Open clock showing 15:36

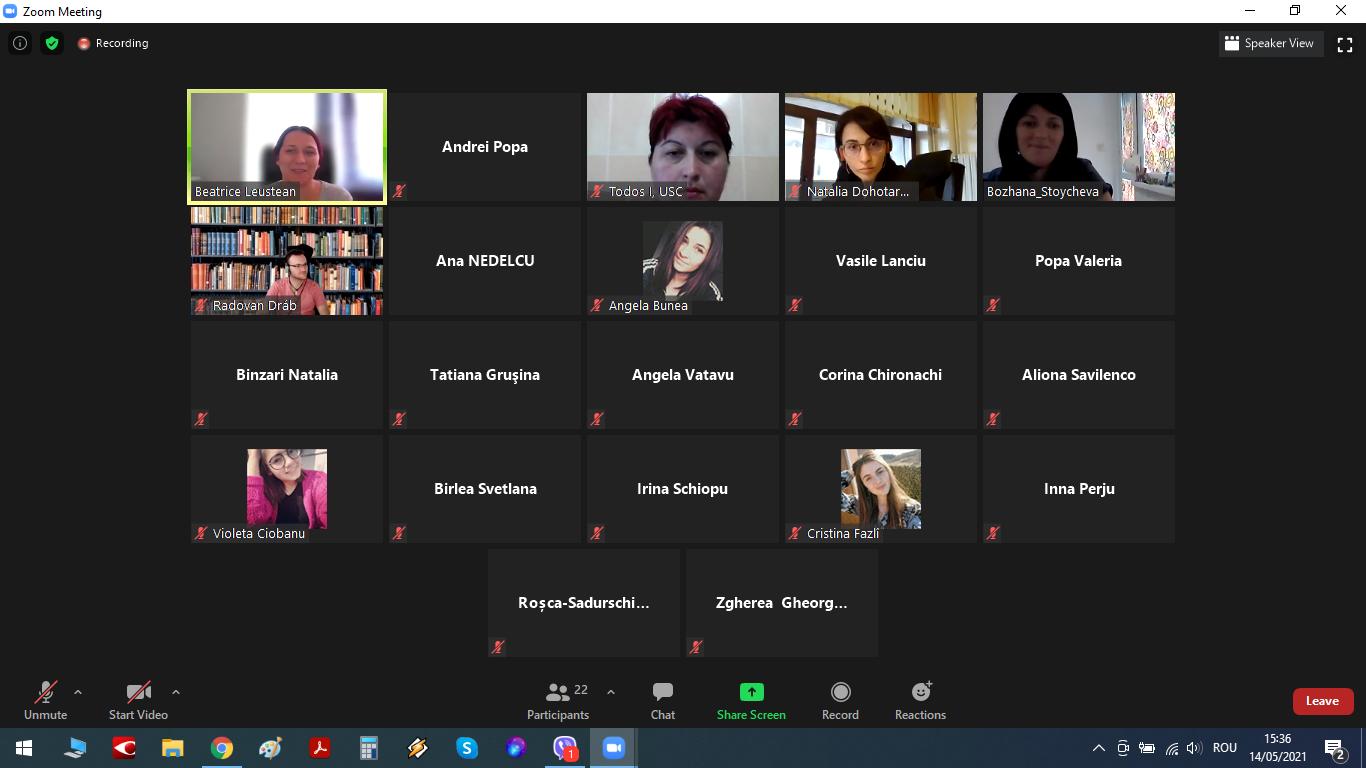(1277, 748)
